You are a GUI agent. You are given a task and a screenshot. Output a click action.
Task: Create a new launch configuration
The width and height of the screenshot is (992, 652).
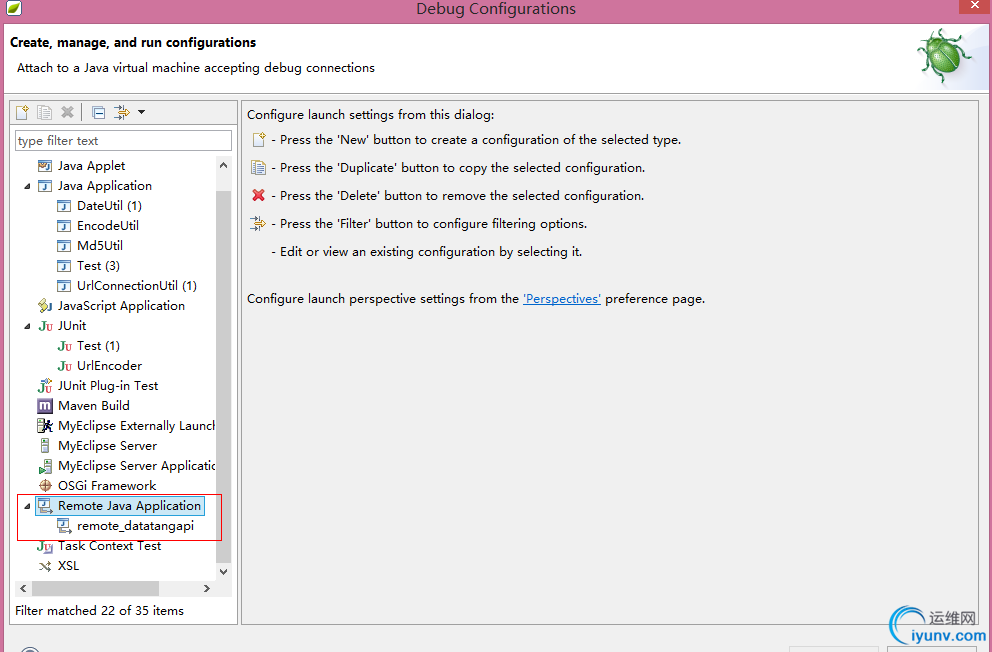pyautogui.click(x=22, y=113)
